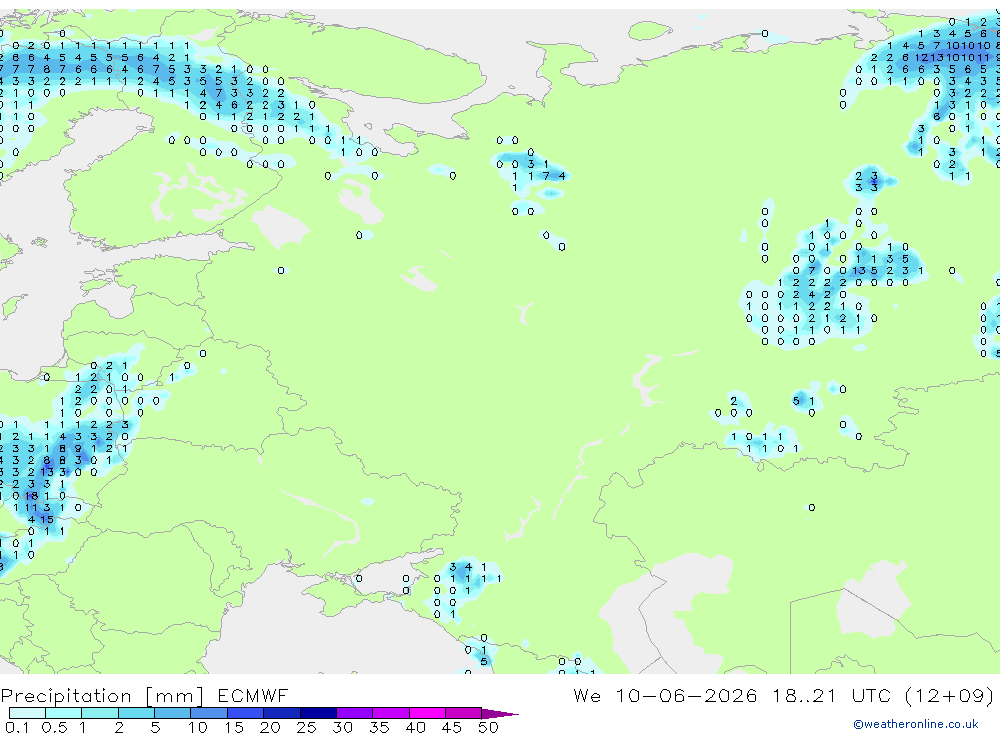Click the 15–20 mm legend color segment
The image size is (1000, 733).
[x=246, y=713]
